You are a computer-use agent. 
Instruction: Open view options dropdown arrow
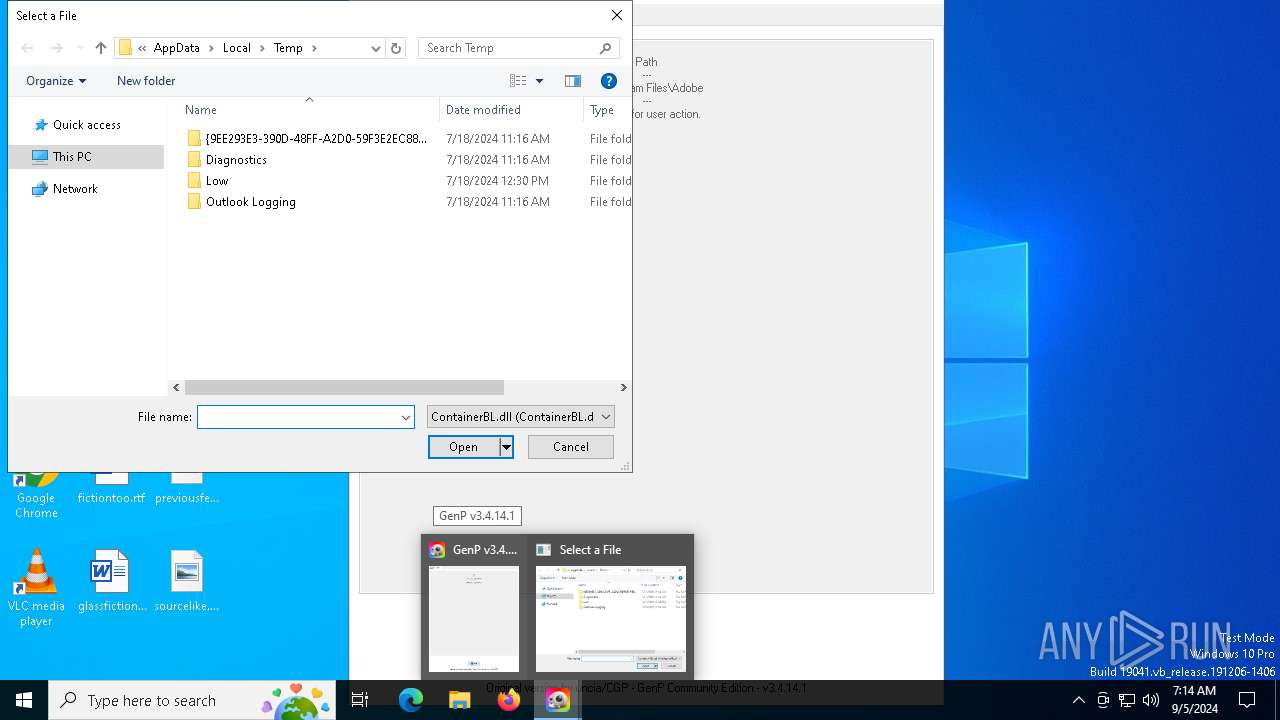[540, 81]
